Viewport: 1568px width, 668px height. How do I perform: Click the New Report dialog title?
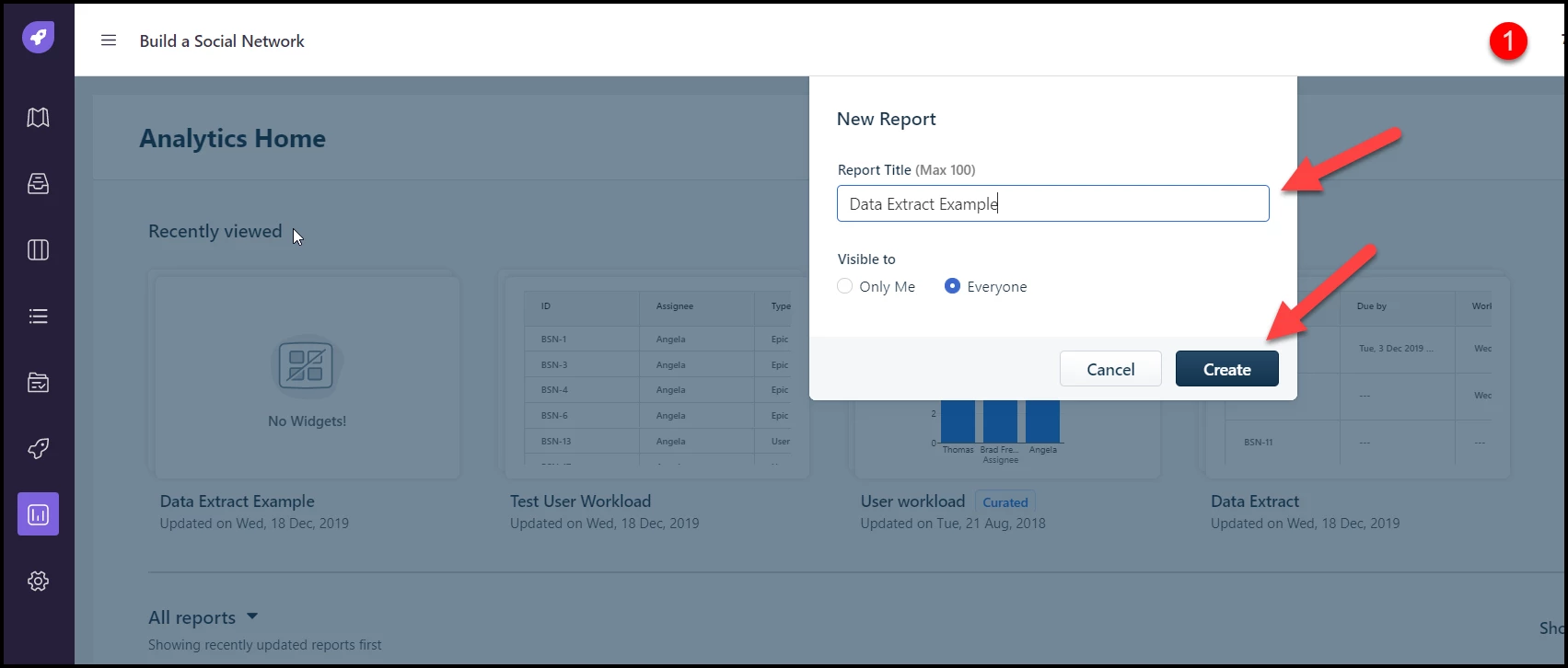click(886, 119)
